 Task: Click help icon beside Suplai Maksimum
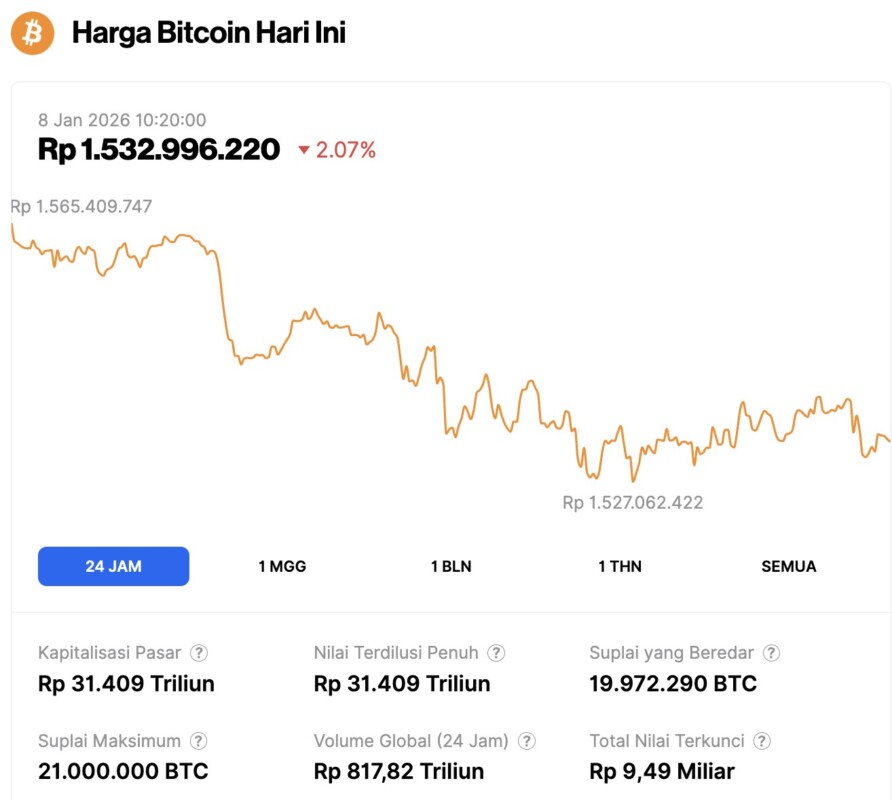click(199, 741)
